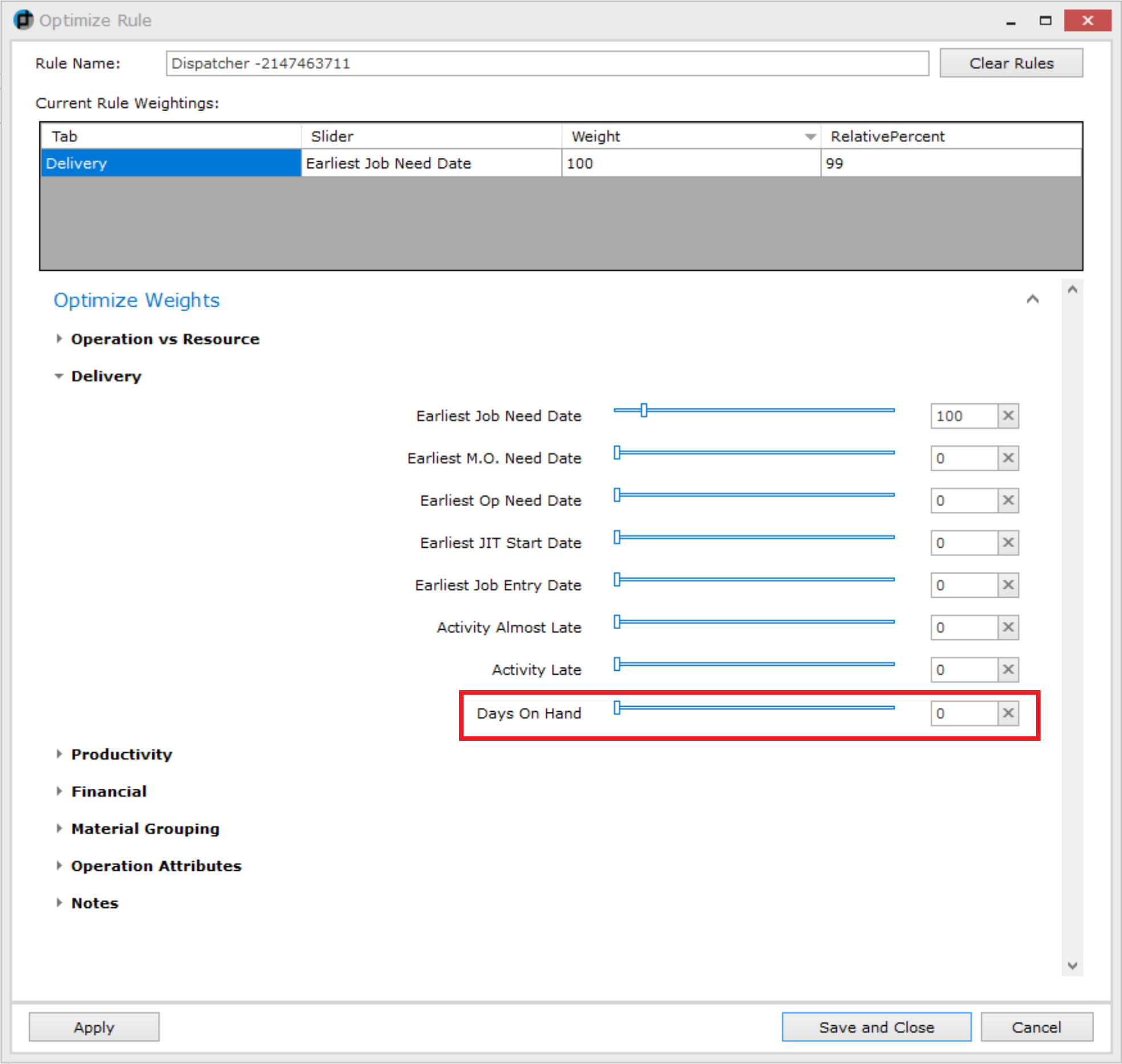Click the Earliest M.O. Need Date value box
Screen dimensions: 1122x1064
click(x=965, y=458)
